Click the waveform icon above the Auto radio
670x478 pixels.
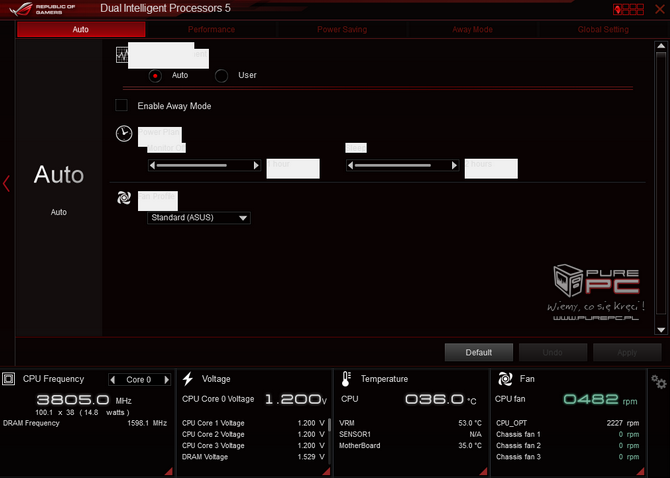[x=122, y=55]
